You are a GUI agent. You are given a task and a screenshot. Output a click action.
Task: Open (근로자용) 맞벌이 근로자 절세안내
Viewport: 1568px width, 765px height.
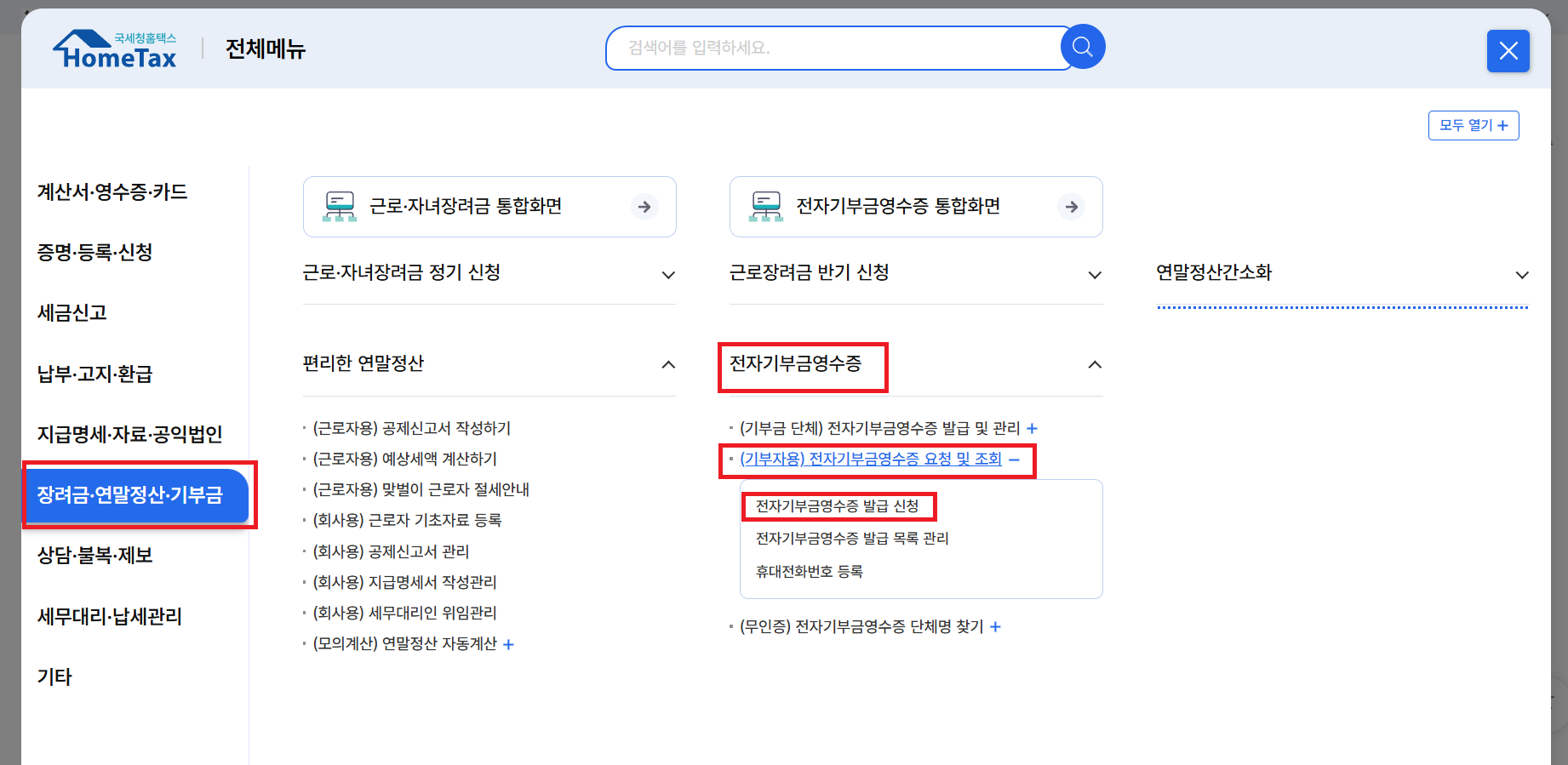click(421, 489)
